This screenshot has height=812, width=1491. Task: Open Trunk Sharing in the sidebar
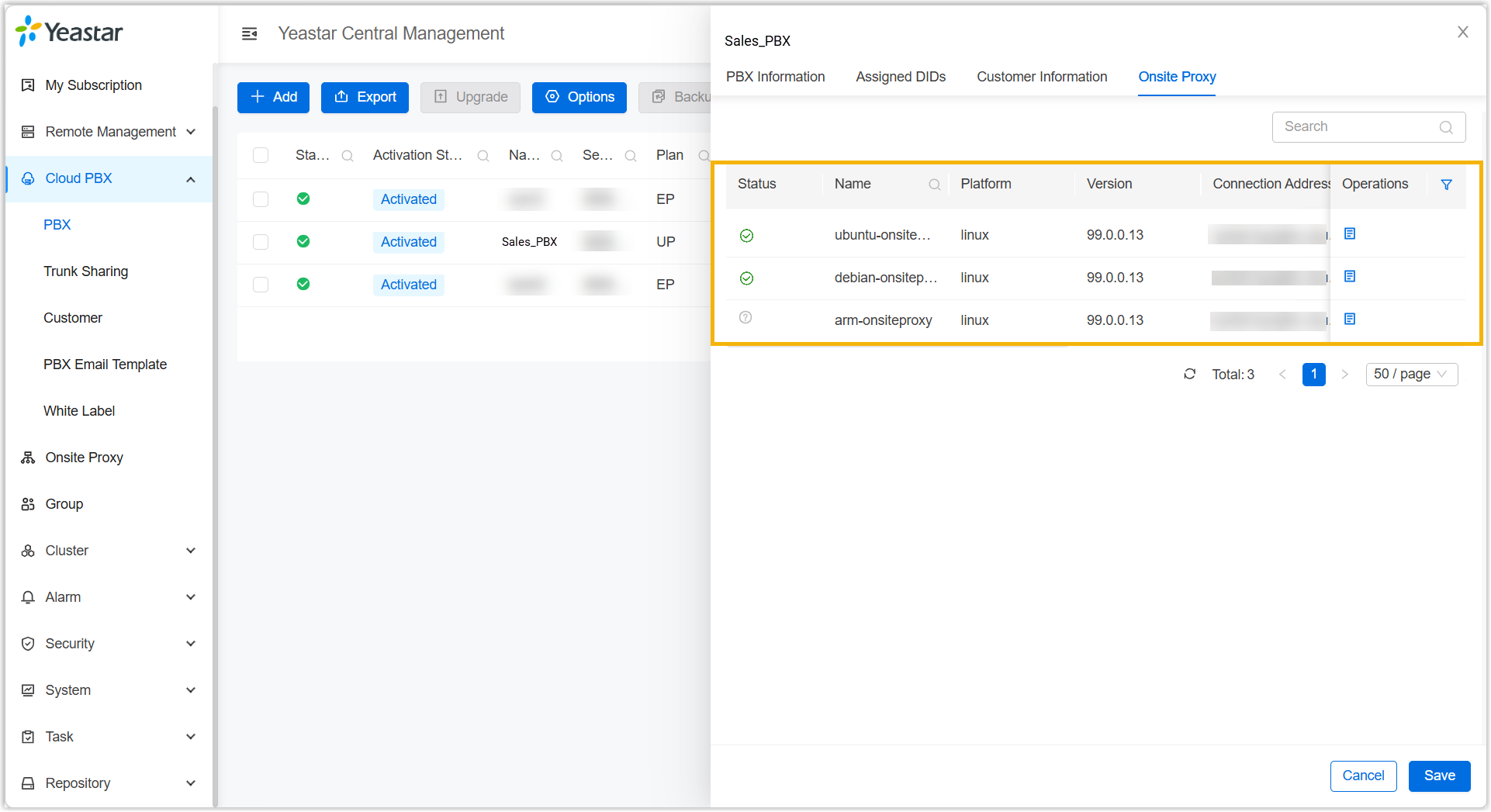tap(86, 271)
